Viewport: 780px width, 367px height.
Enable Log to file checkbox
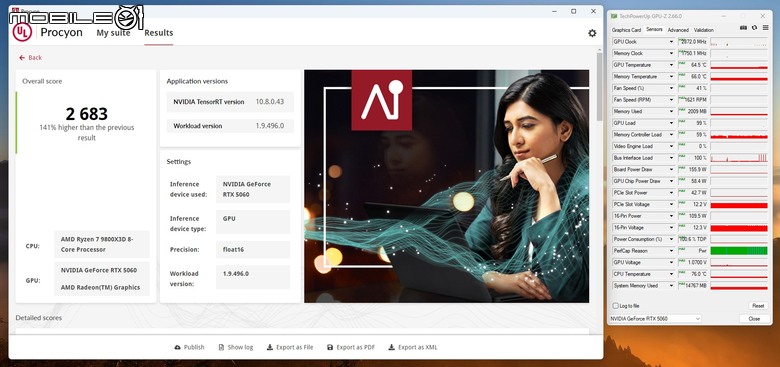click(x=615, y=306)
